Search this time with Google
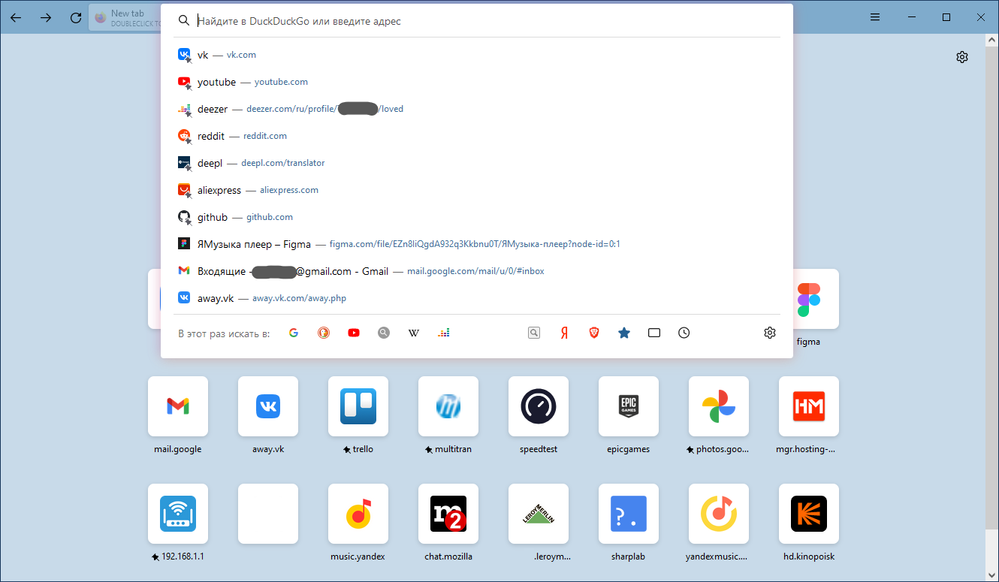999x582 pixels. point(294,333)
